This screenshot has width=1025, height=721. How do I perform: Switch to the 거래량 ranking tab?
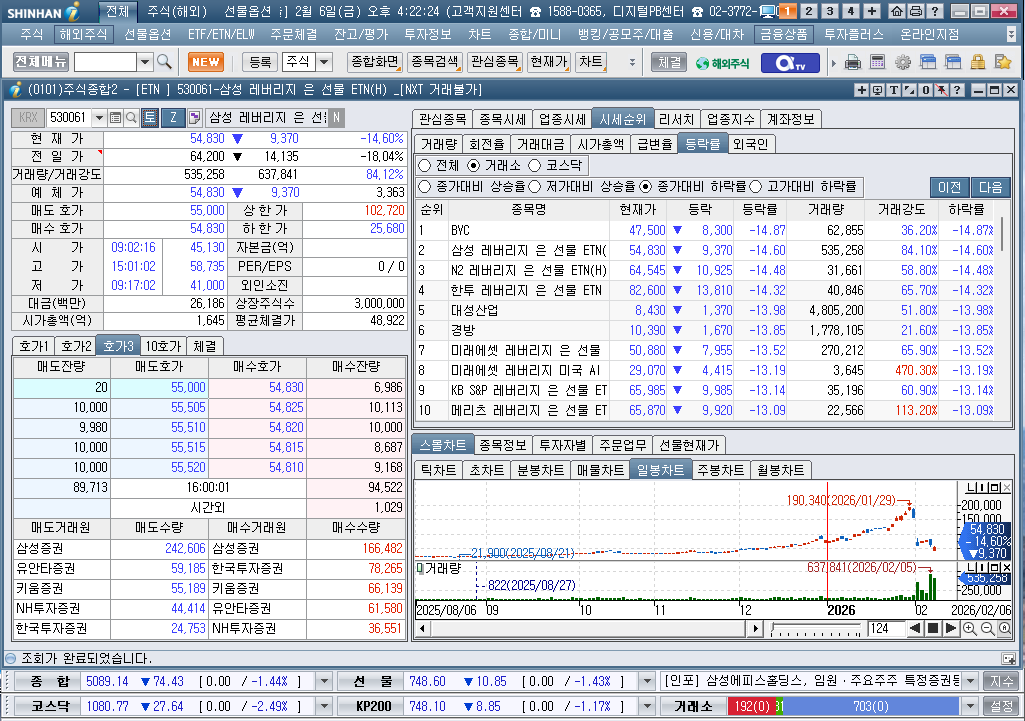tap(439, 144)
